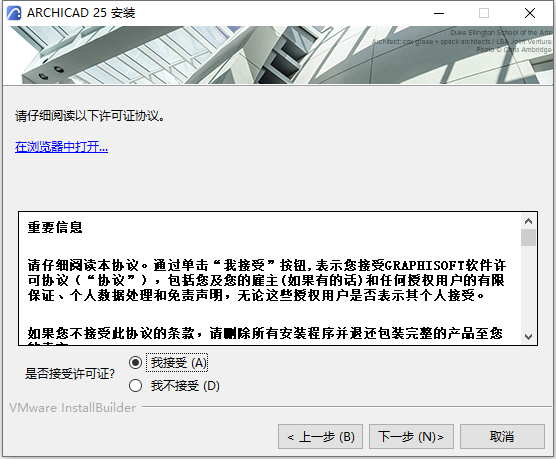The width and height of the screenshot is (556, 459).
Task: Click the ARCHICAD logo icon in title bar
Action: point(13,13)
